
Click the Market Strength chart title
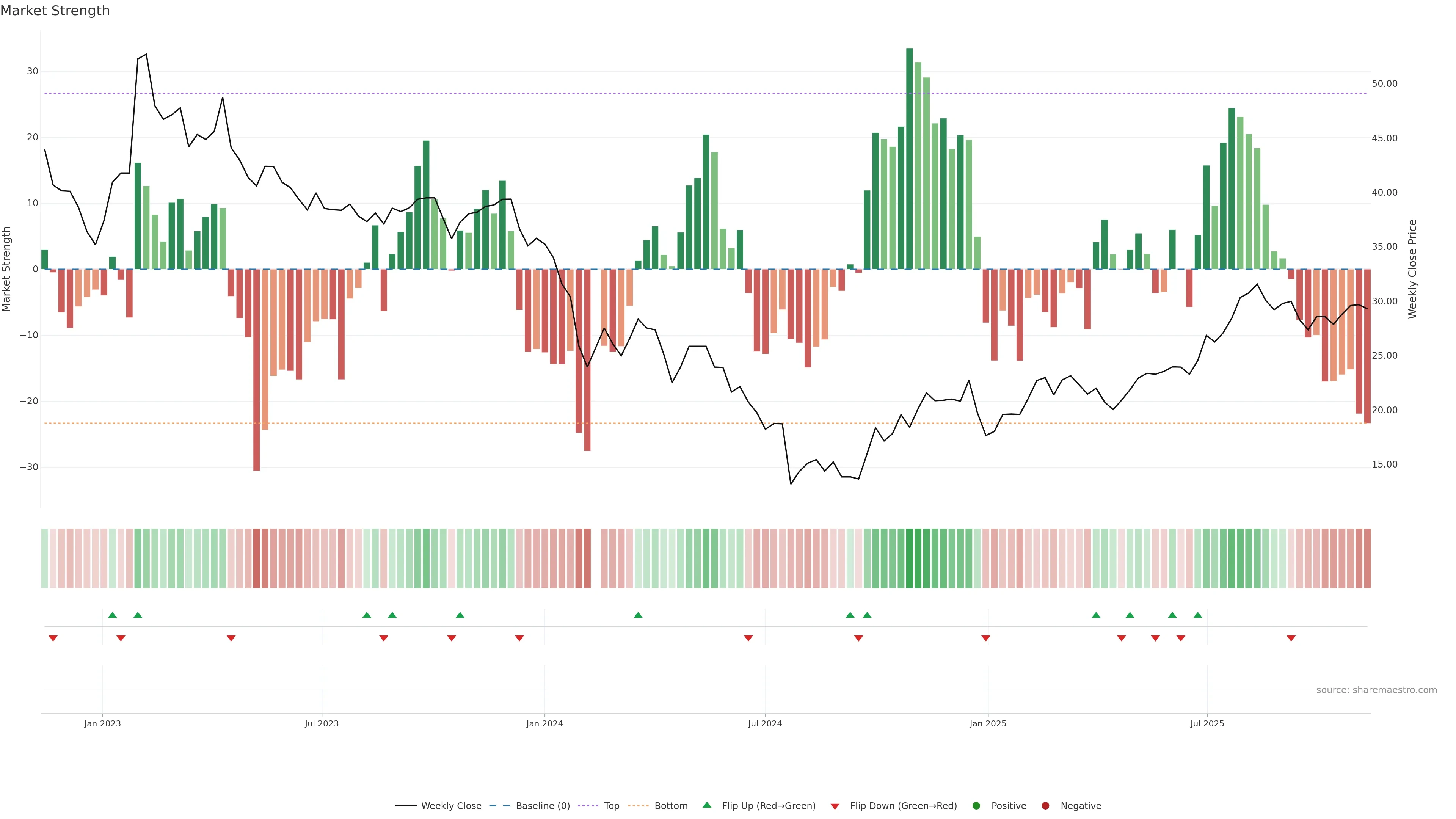tap(55, 11)
